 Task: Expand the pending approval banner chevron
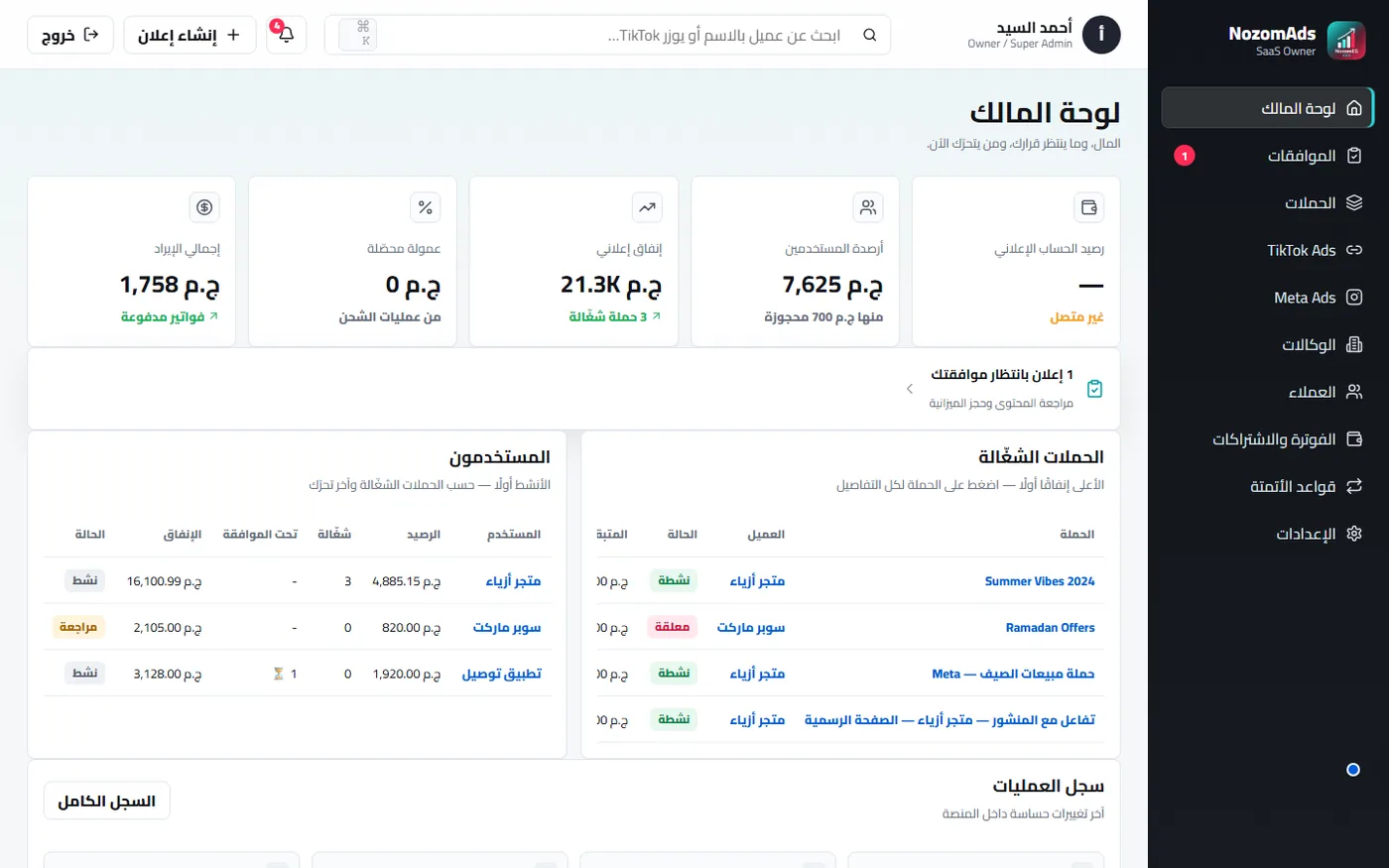(x=910, y=389)
